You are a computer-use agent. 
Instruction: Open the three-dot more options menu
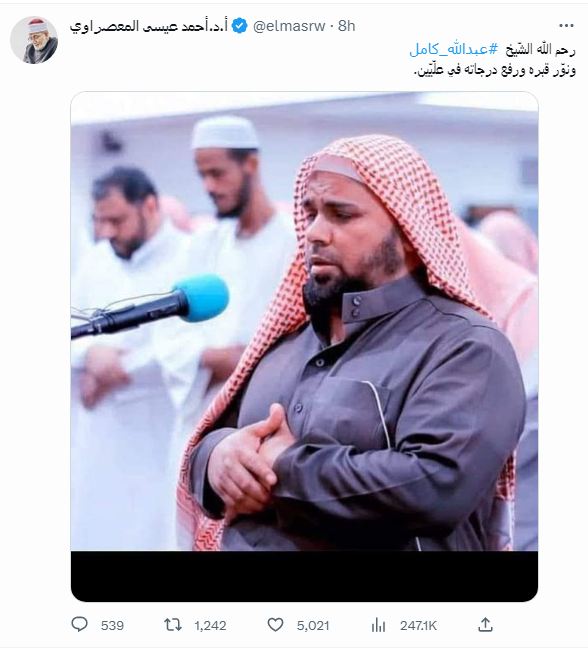(566, 26)
